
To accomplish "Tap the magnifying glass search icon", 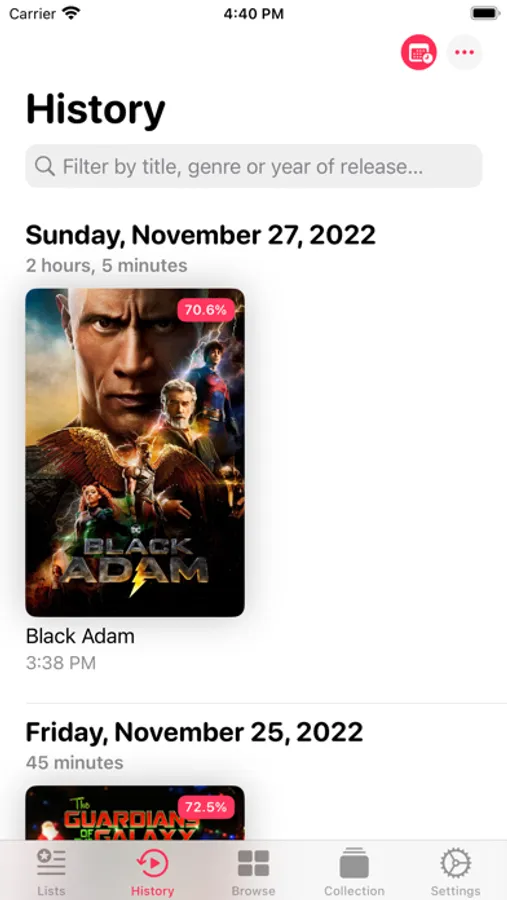I will pyautogui.click(x=45, y=166).
